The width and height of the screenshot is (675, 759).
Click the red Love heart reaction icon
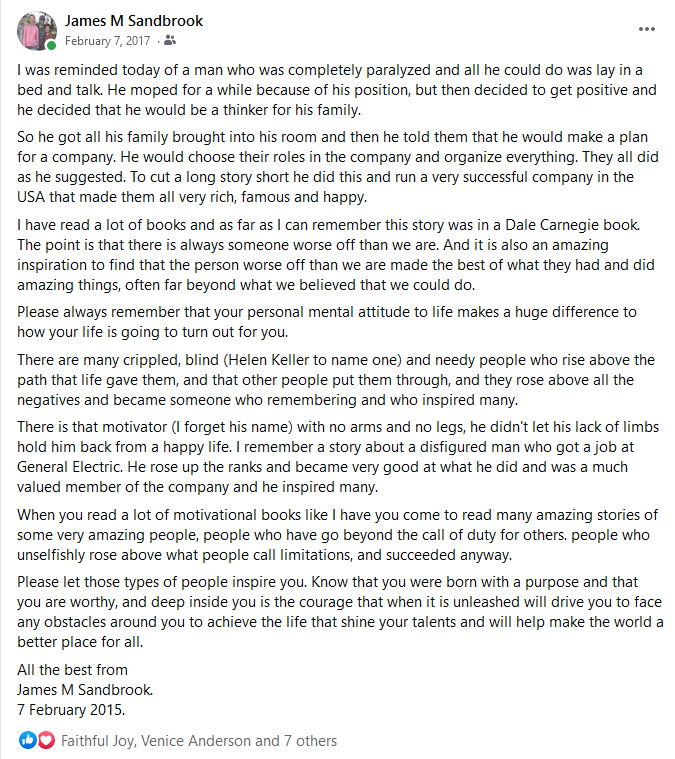click(x=45, y=741)
